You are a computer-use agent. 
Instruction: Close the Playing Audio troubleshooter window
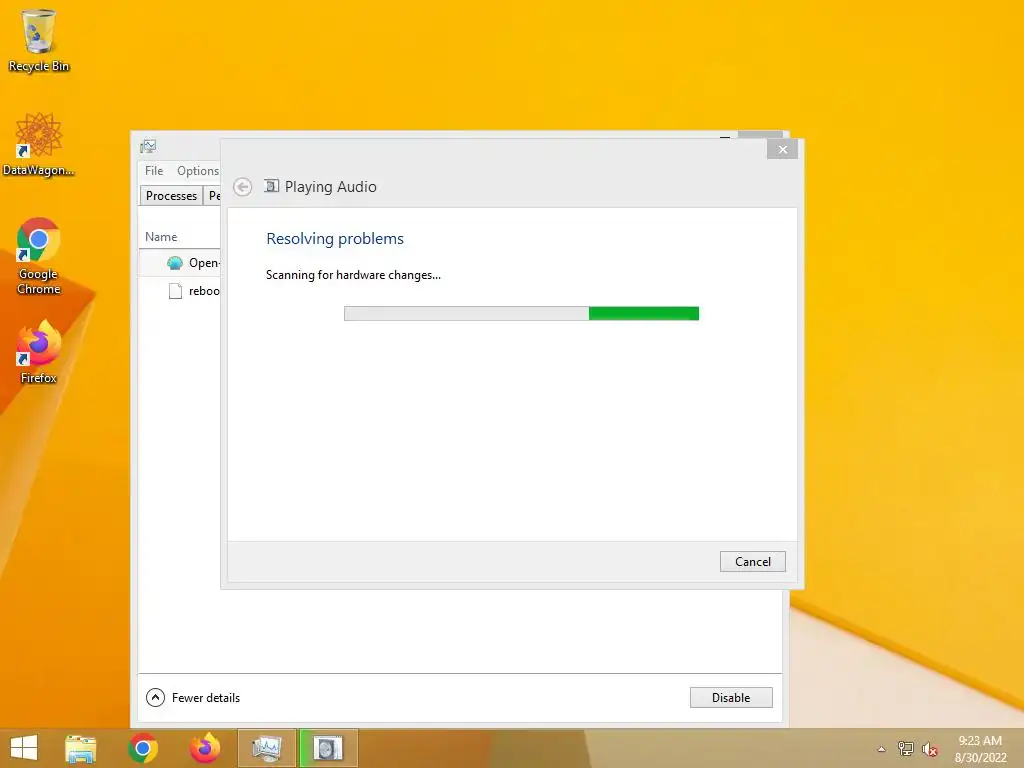[782, 150]
